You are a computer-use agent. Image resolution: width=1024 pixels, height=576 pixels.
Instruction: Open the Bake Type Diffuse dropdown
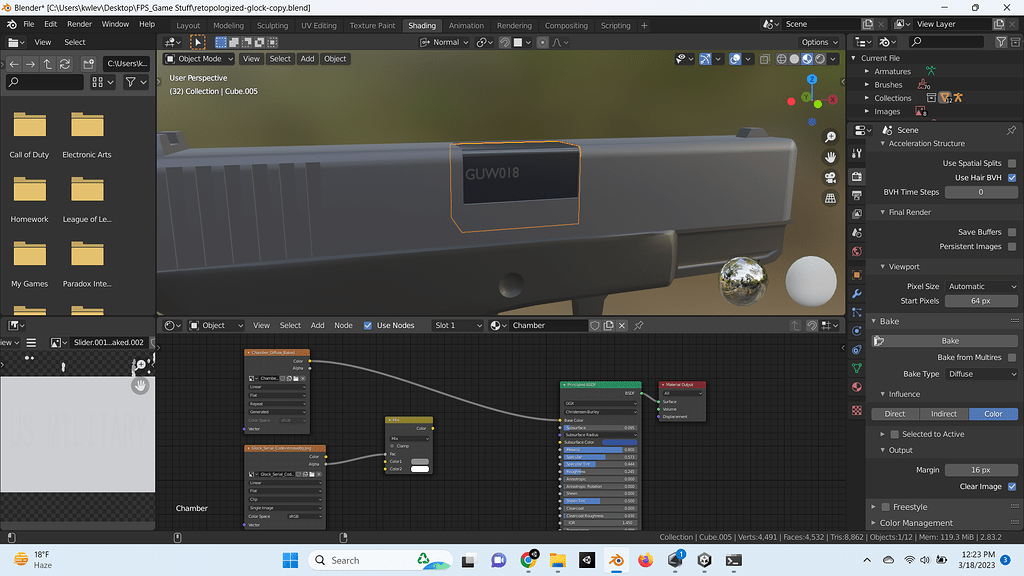pyautogui.click(x=982, y=374)
